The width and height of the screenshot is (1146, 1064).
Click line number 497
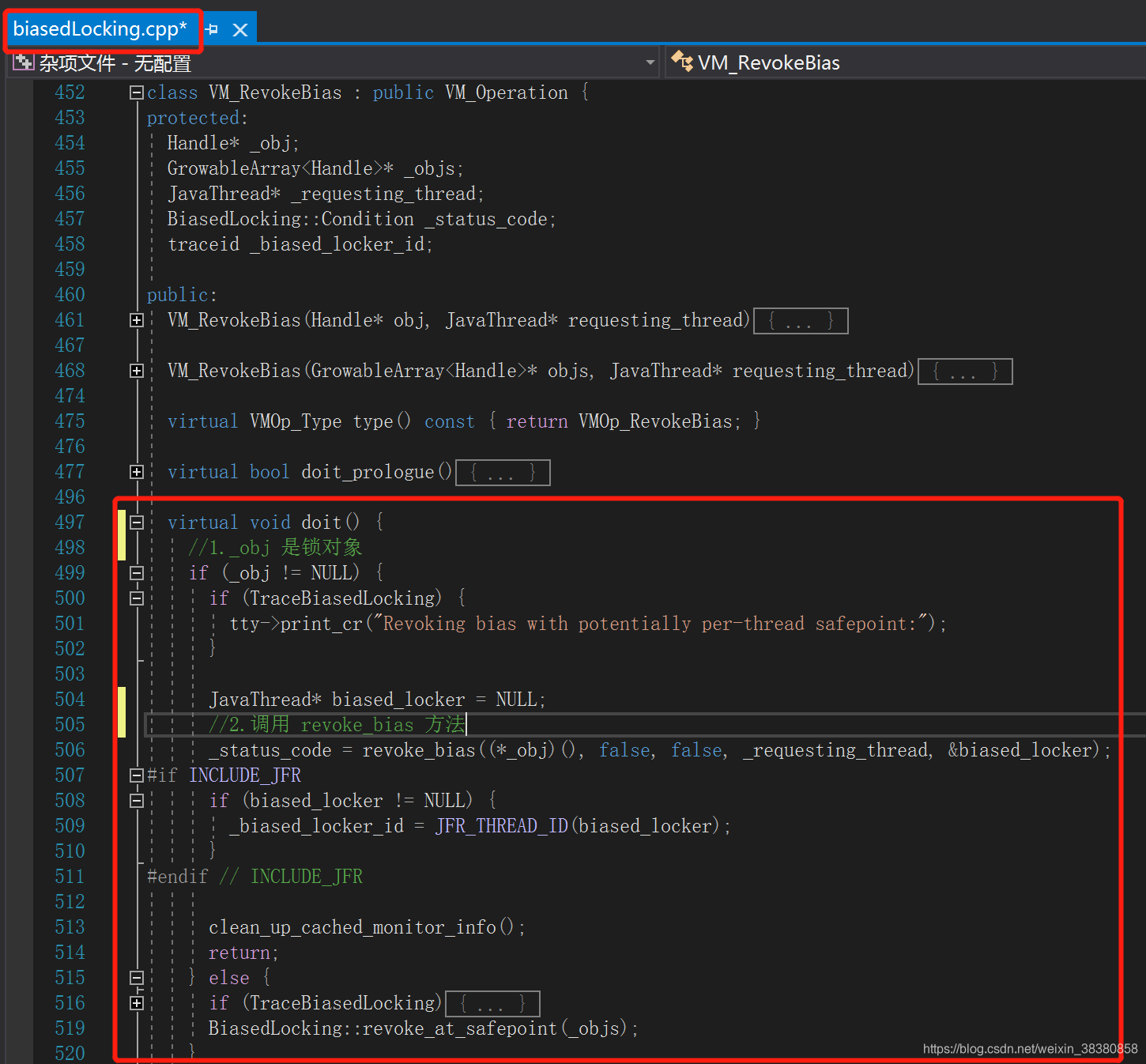pyautogui.click(x=70, y=523)
